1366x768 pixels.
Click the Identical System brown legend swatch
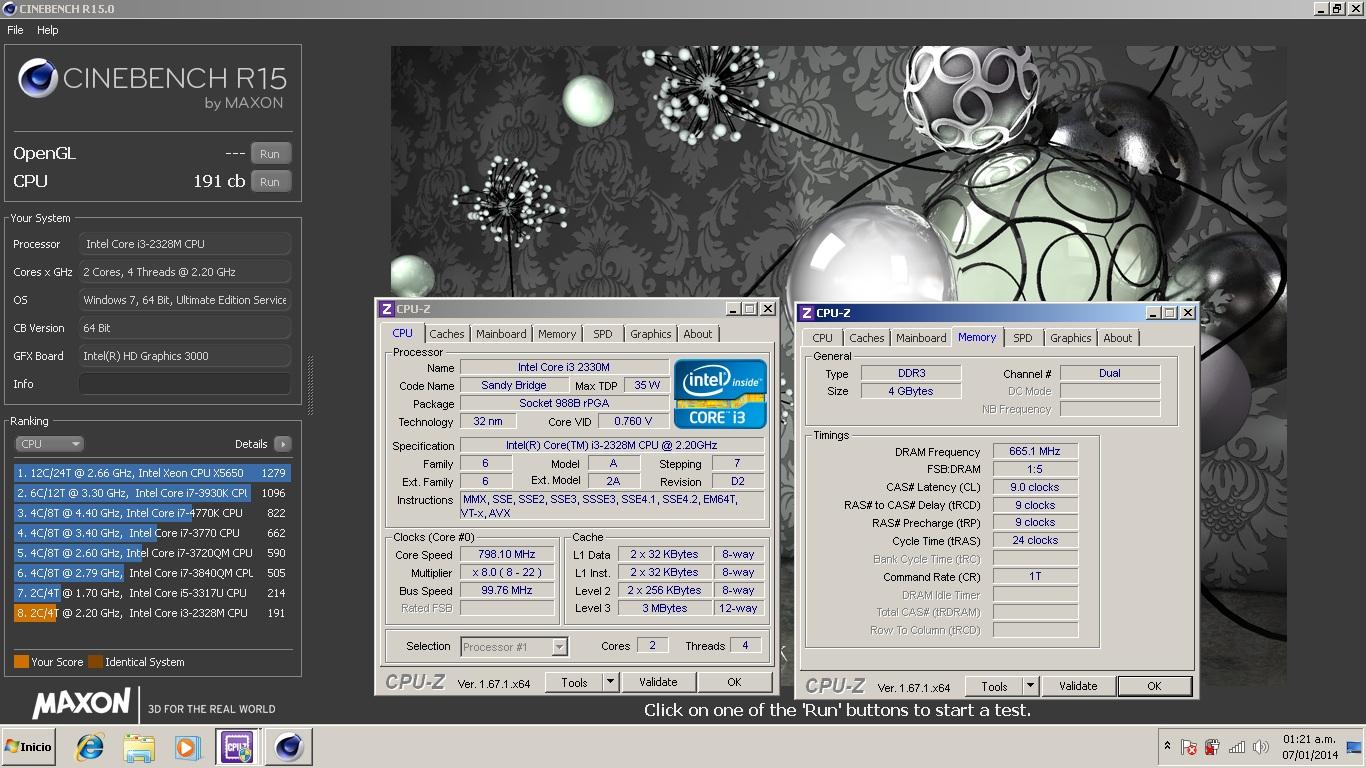pos(95,662)
